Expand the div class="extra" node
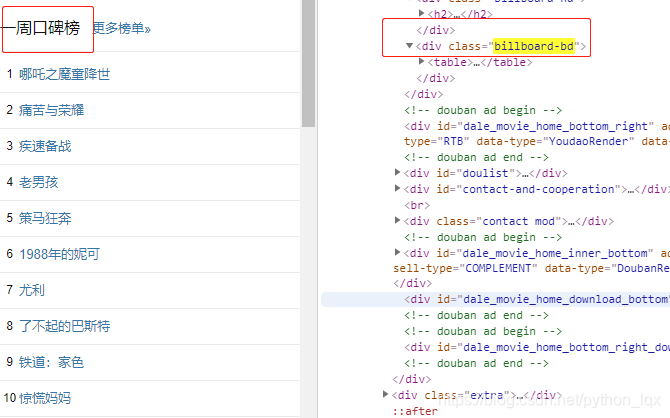The width and height of the screenshot is (670, 418). [x=385, y=394]
